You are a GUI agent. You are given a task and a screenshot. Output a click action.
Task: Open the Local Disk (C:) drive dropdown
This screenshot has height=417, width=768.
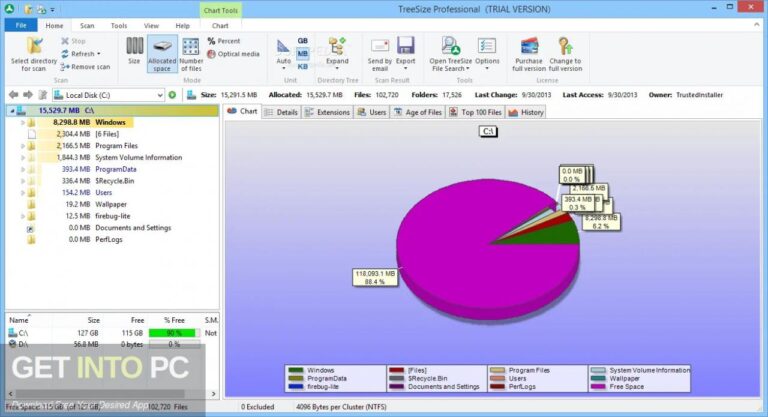click(x=160, y=95)
